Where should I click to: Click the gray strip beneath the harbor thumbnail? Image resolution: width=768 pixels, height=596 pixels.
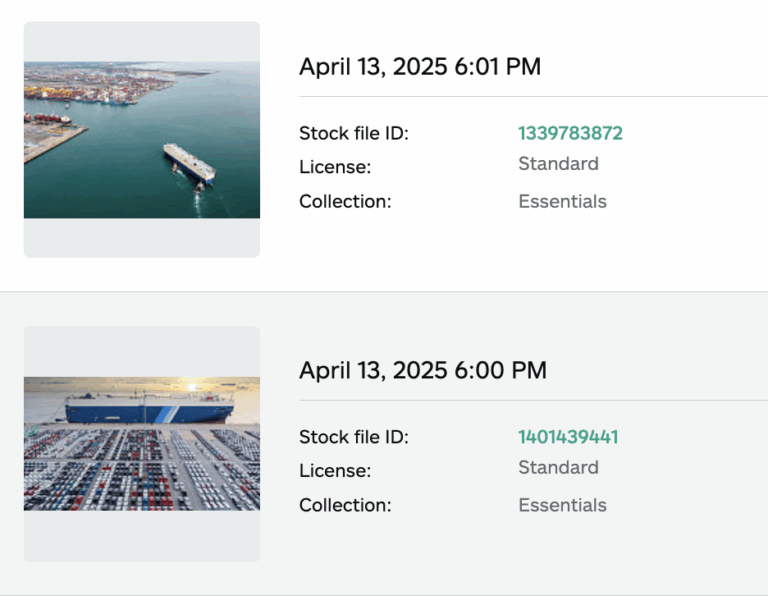pyautogui.click(x=141, y=238)
